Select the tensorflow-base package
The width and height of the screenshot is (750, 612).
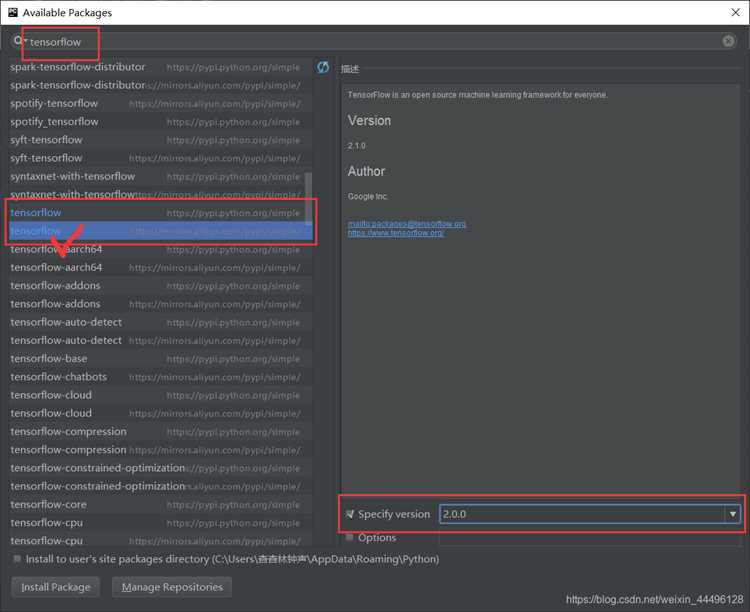click(x=161, y=358)
